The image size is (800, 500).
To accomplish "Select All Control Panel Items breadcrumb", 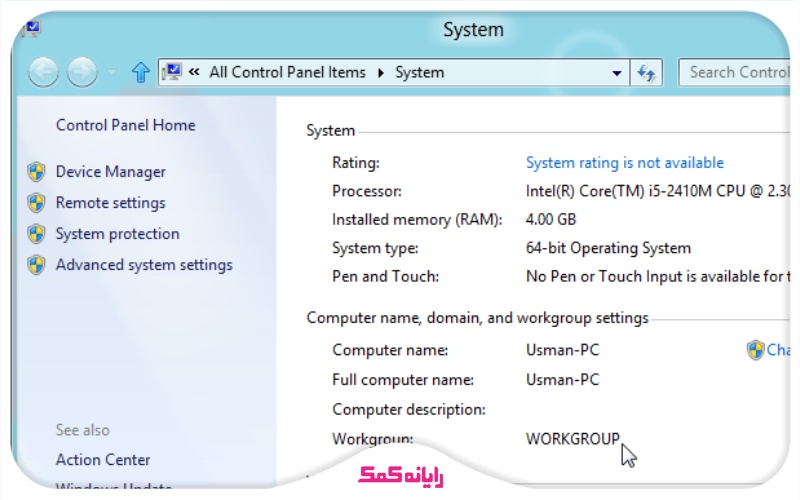I will (x=286, y=72).
